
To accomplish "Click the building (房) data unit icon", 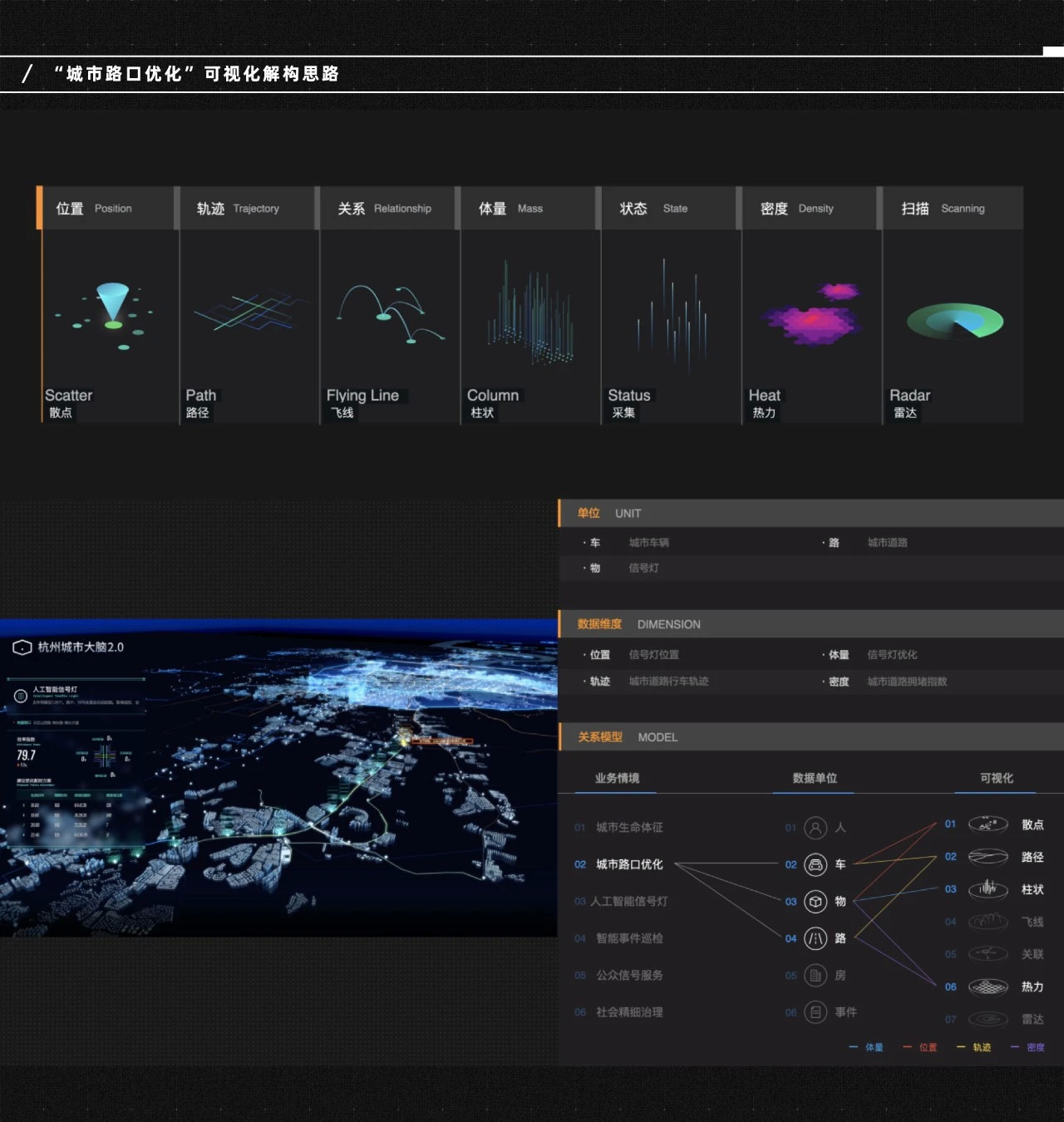I will (x=815, y=976).
